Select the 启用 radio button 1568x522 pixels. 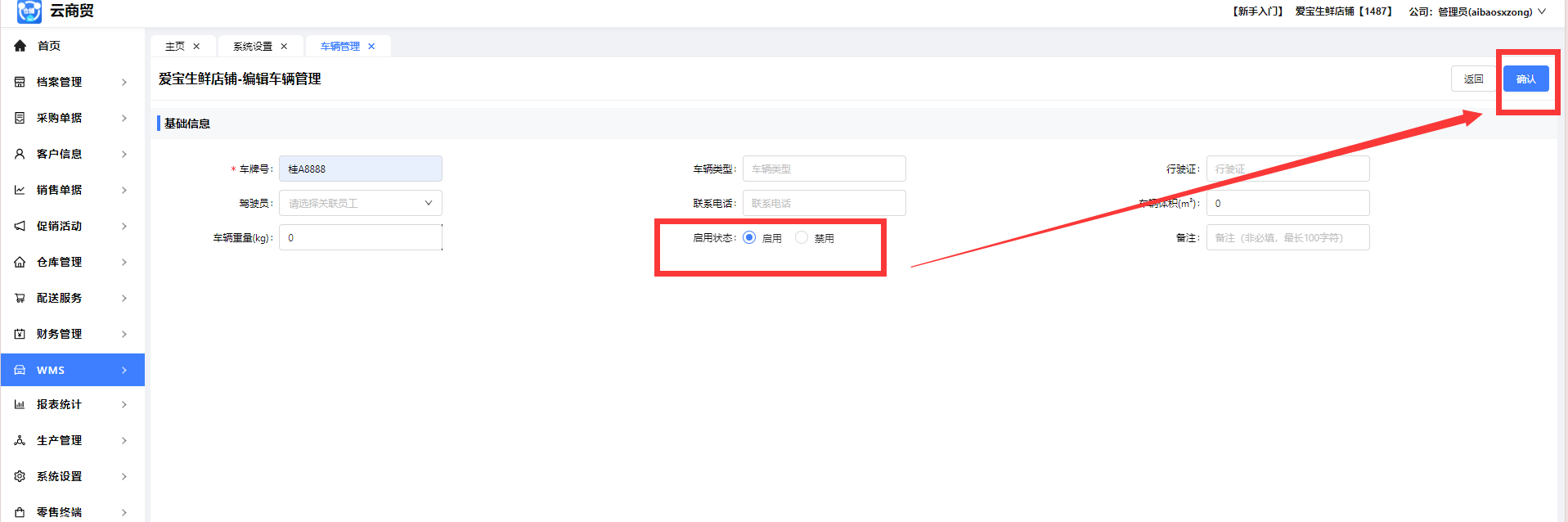coord(749,237)
